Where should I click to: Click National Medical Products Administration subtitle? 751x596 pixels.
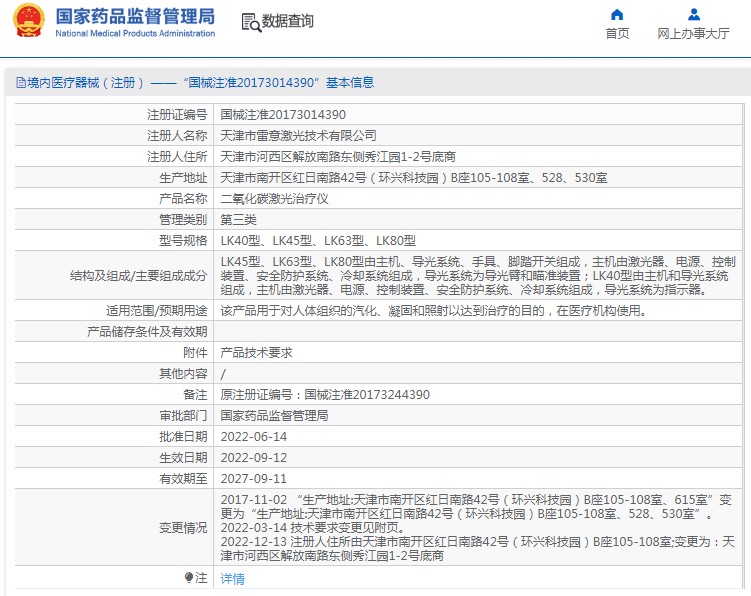pyautogui.click(x=135, y=33)
